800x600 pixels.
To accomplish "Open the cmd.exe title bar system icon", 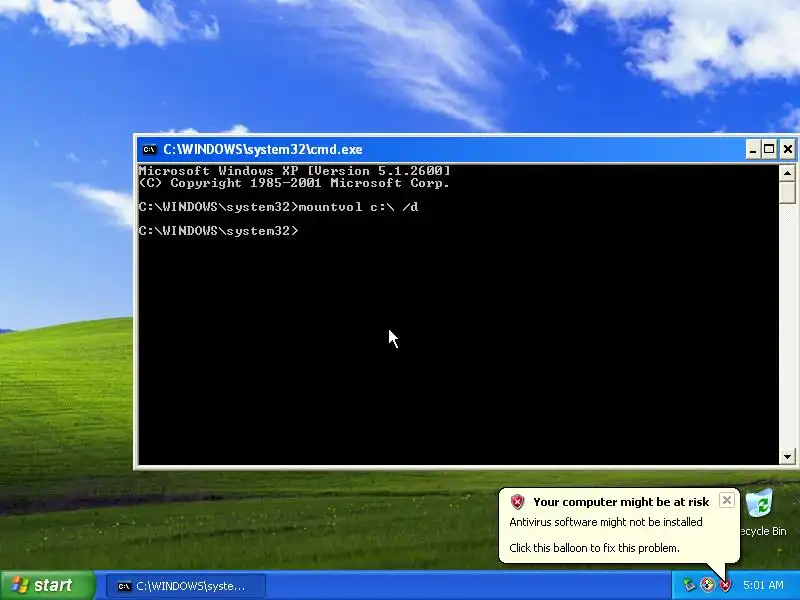I will pyautogui.click(x=149, y=149).
